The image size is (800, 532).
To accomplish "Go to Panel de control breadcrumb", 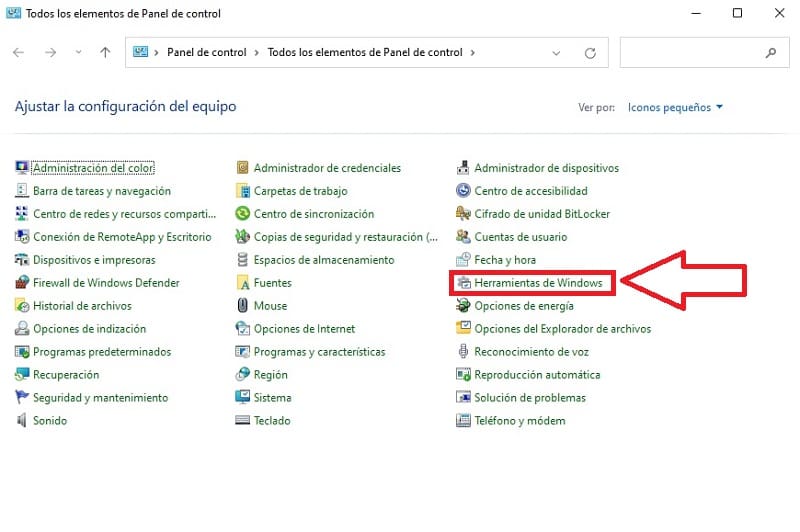I will click(207, 52).
